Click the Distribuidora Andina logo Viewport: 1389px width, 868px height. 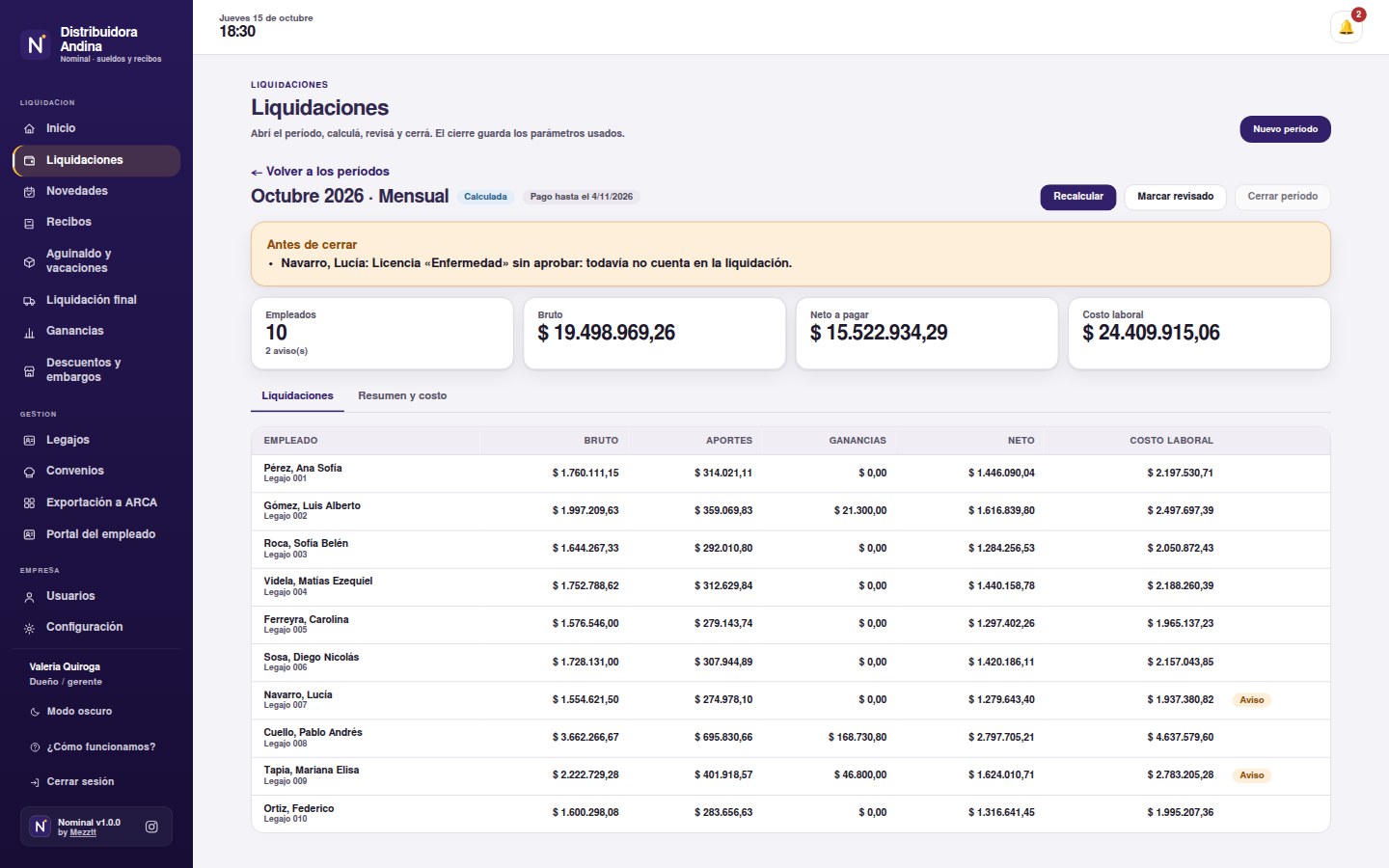click(36, 44)
